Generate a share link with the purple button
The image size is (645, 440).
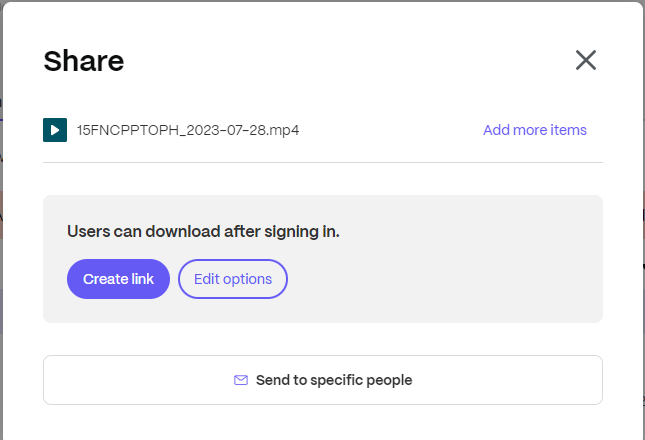[x=118, y=279]
